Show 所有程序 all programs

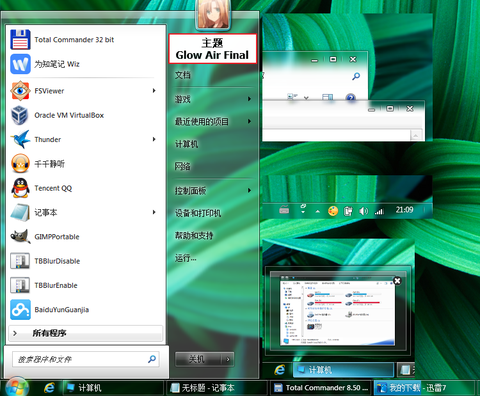click(x=86, y=333)
